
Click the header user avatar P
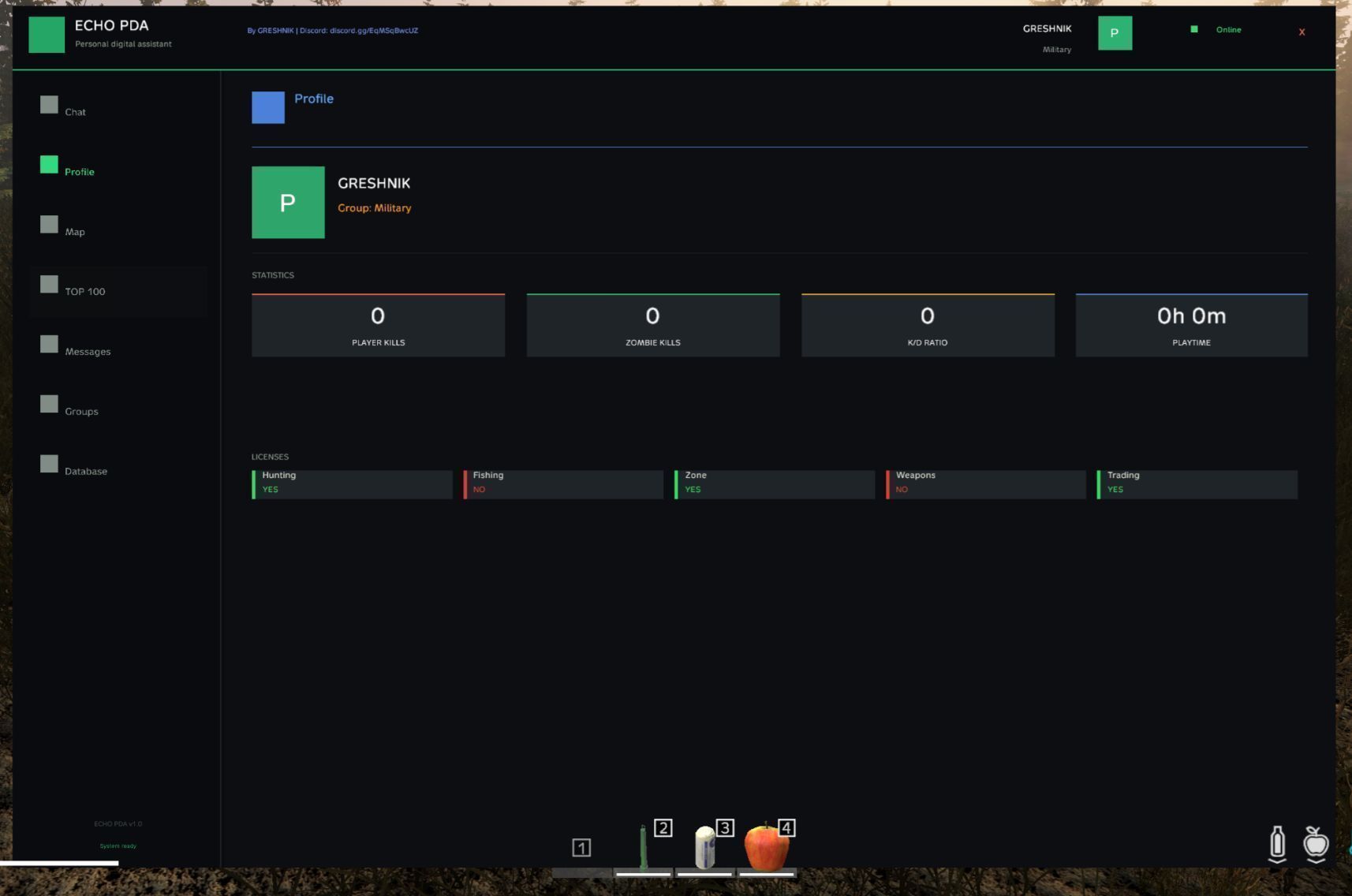click(x=1115, y=33)
